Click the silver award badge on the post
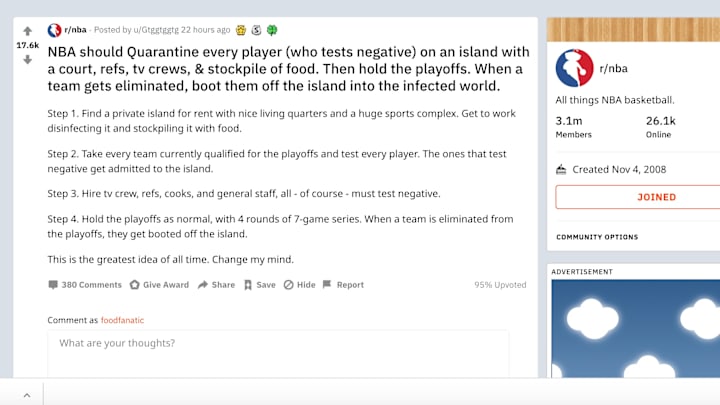The image size is (720, 405). (x=257, y=30)
